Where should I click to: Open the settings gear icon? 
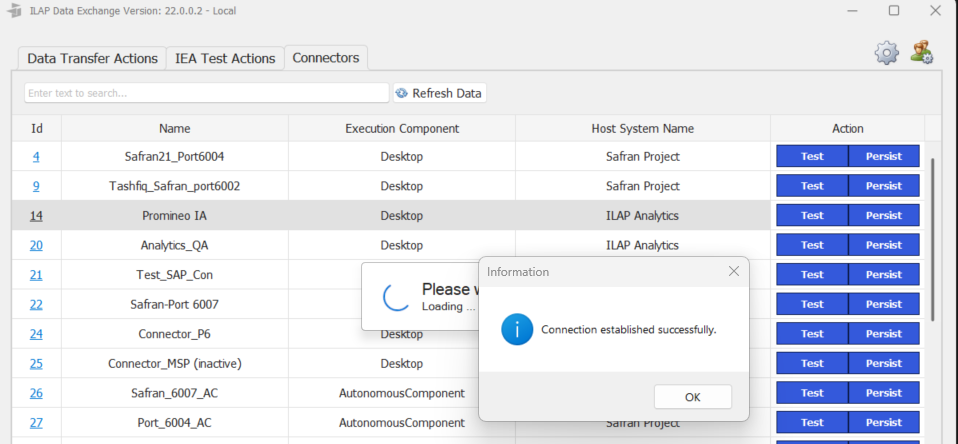[x=887, y=54]
